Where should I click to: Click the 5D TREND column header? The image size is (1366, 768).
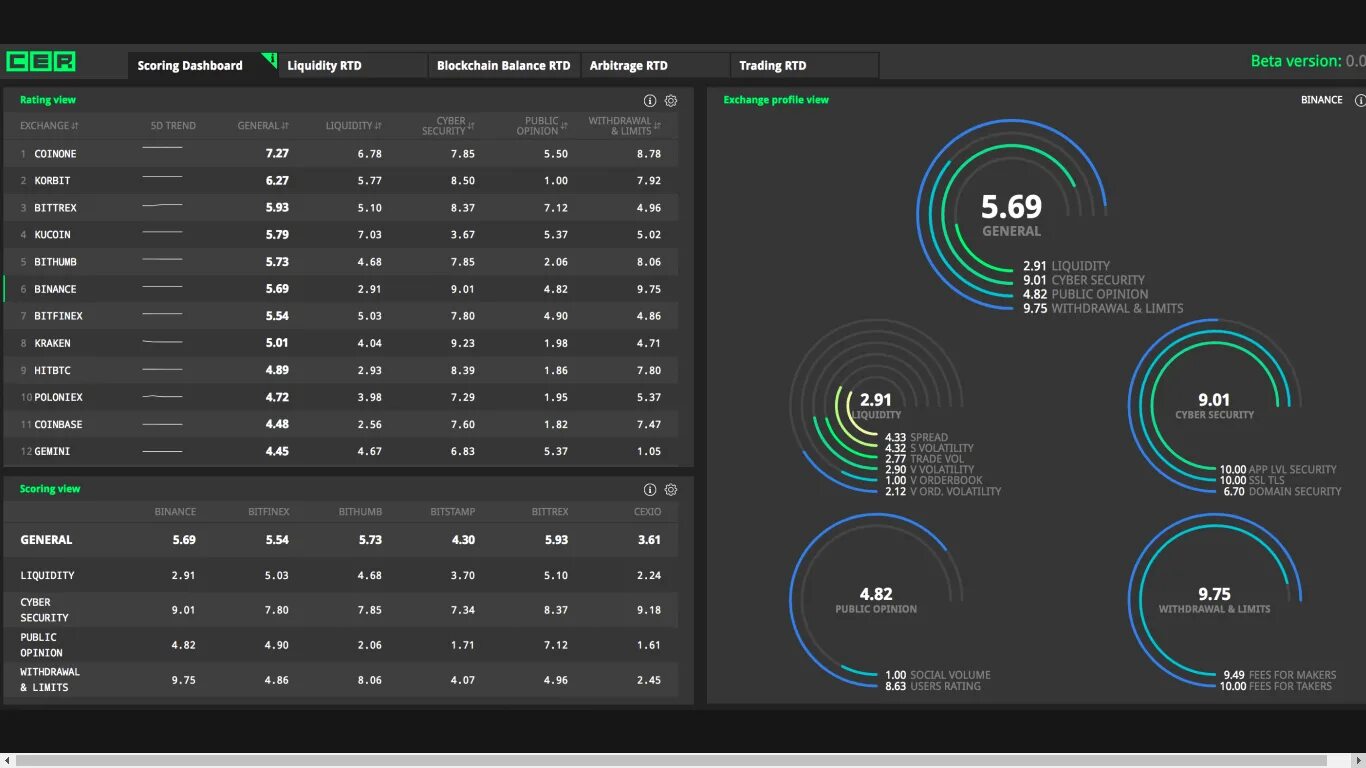click(173, 126)
